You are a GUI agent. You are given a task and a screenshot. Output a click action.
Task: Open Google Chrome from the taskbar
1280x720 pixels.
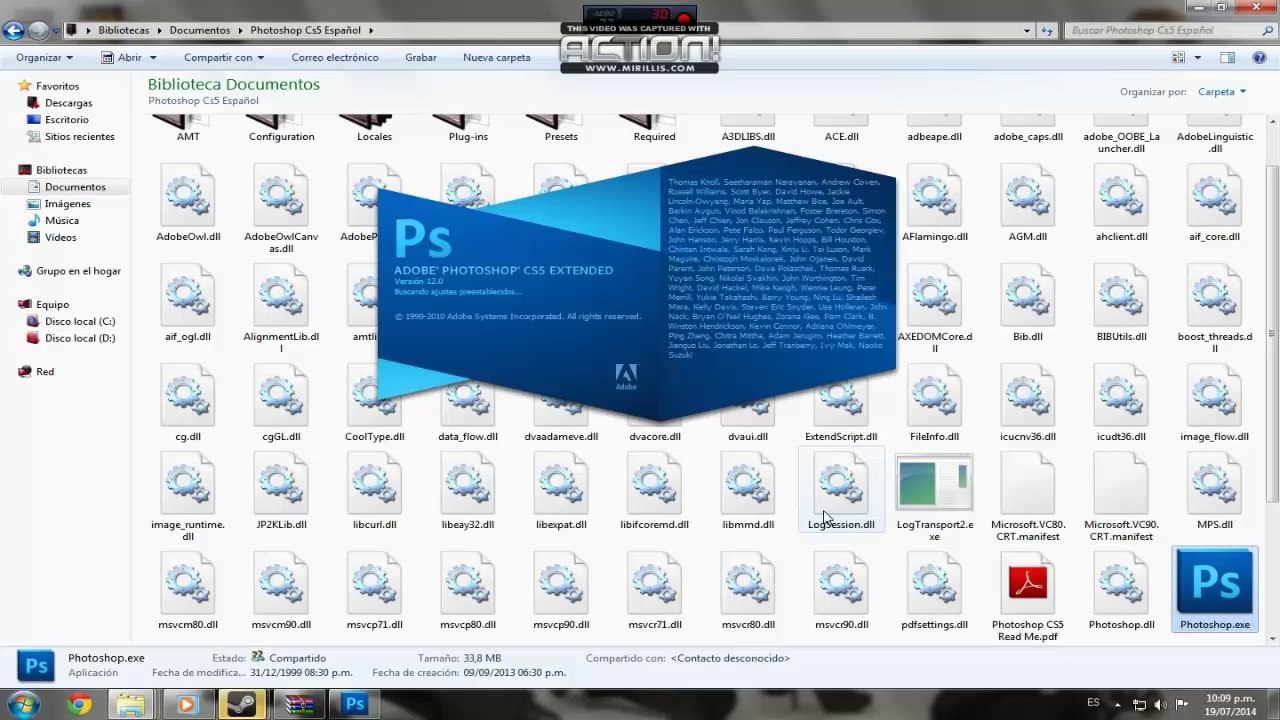point(79,704)
